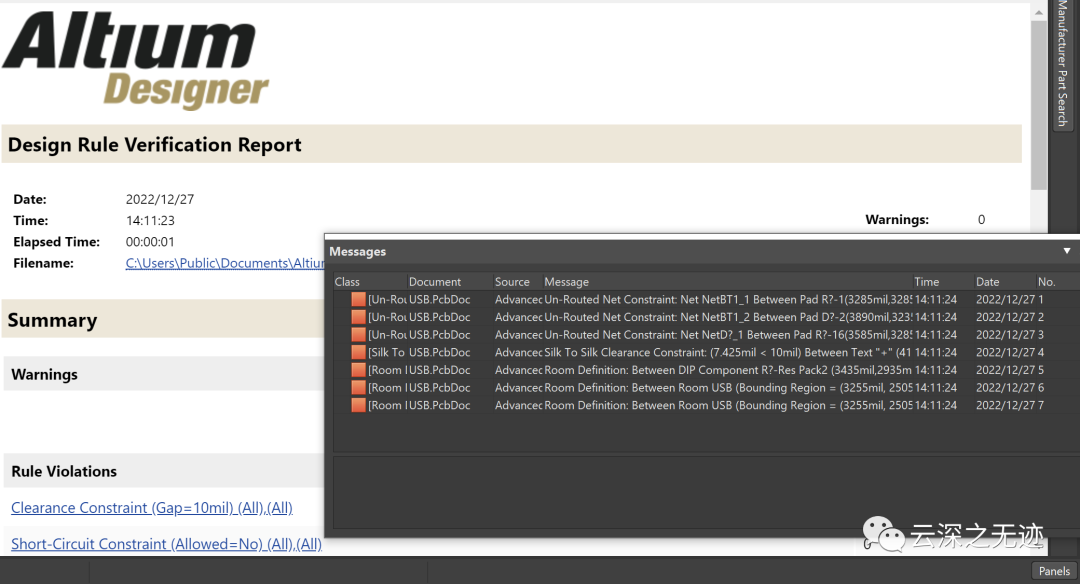The width and height of the screenshot is (1080, 584).
Task: Click the Silk To Silk violation icon in row 4
Action: tap(358, 352)
